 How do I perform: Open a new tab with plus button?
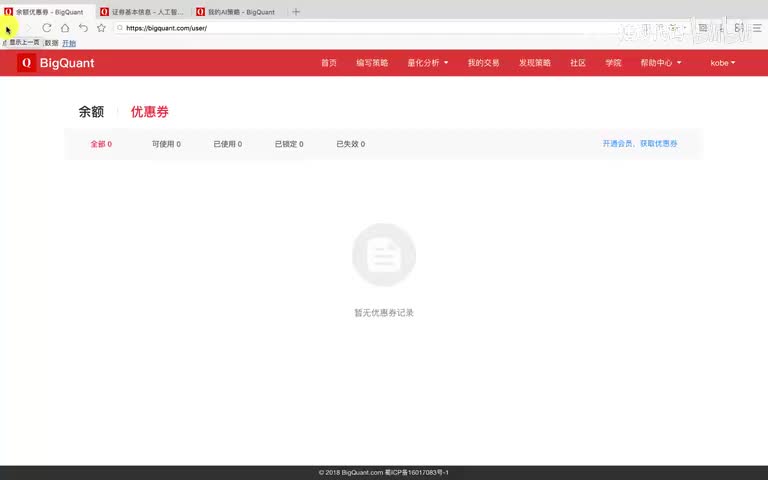[295, 12]
